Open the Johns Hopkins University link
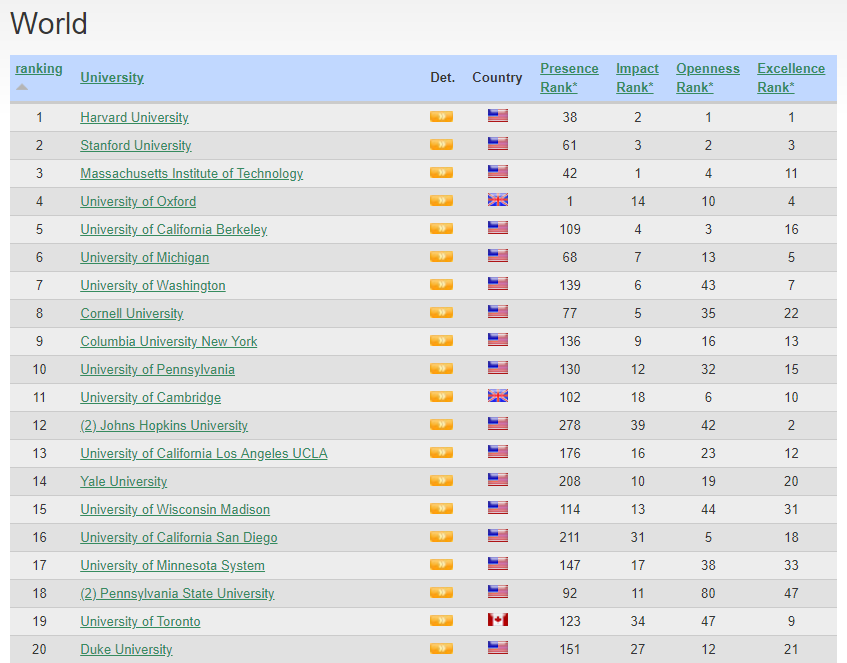Viewport: 847px width, 663px height. [x=164, y=425]
